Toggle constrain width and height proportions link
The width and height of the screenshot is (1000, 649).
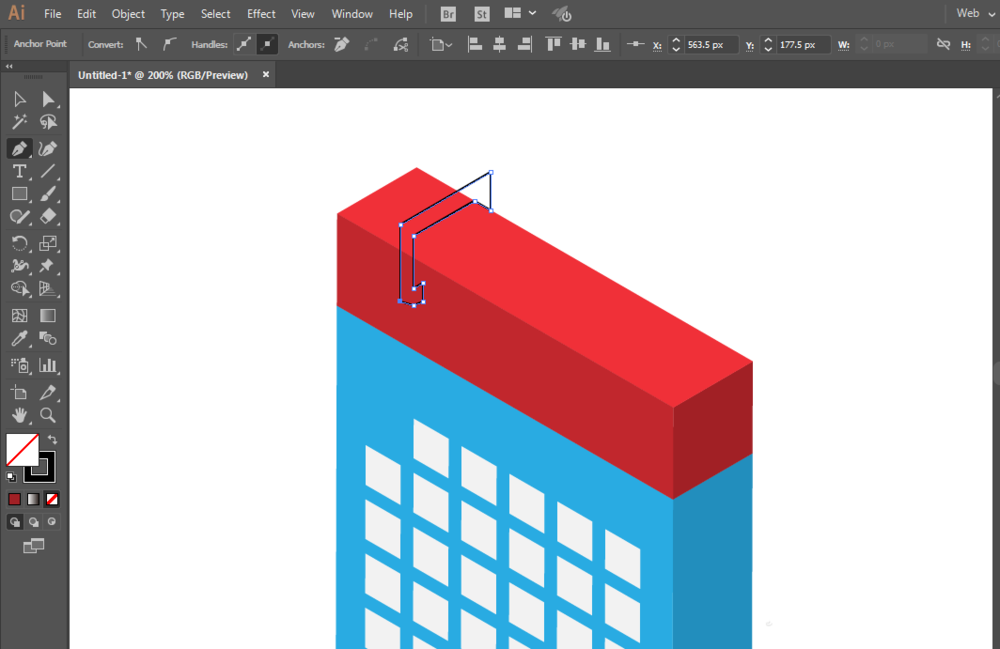click(x=942, y=45)
